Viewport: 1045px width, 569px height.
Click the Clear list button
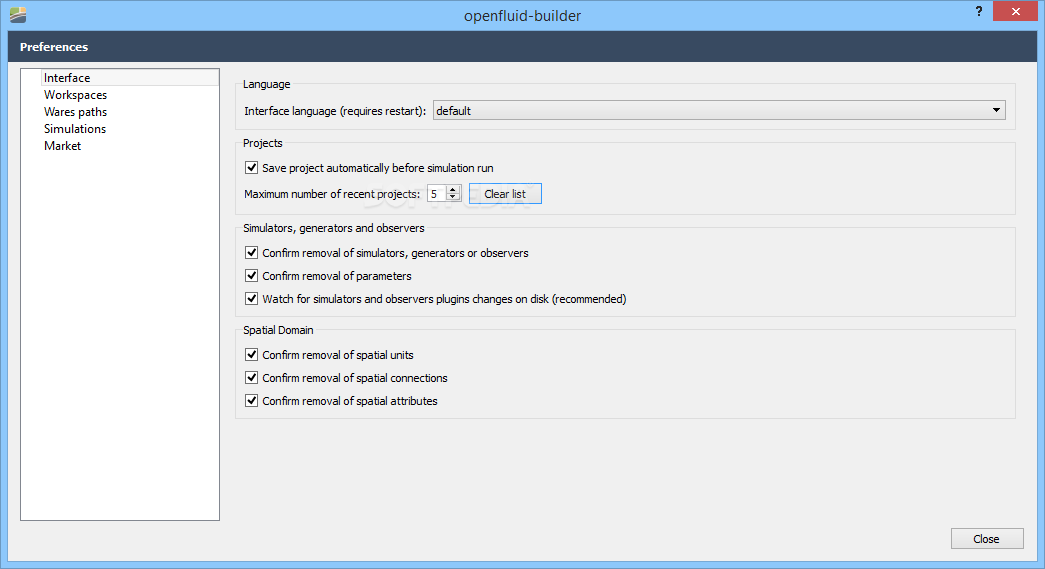point(505,194)
